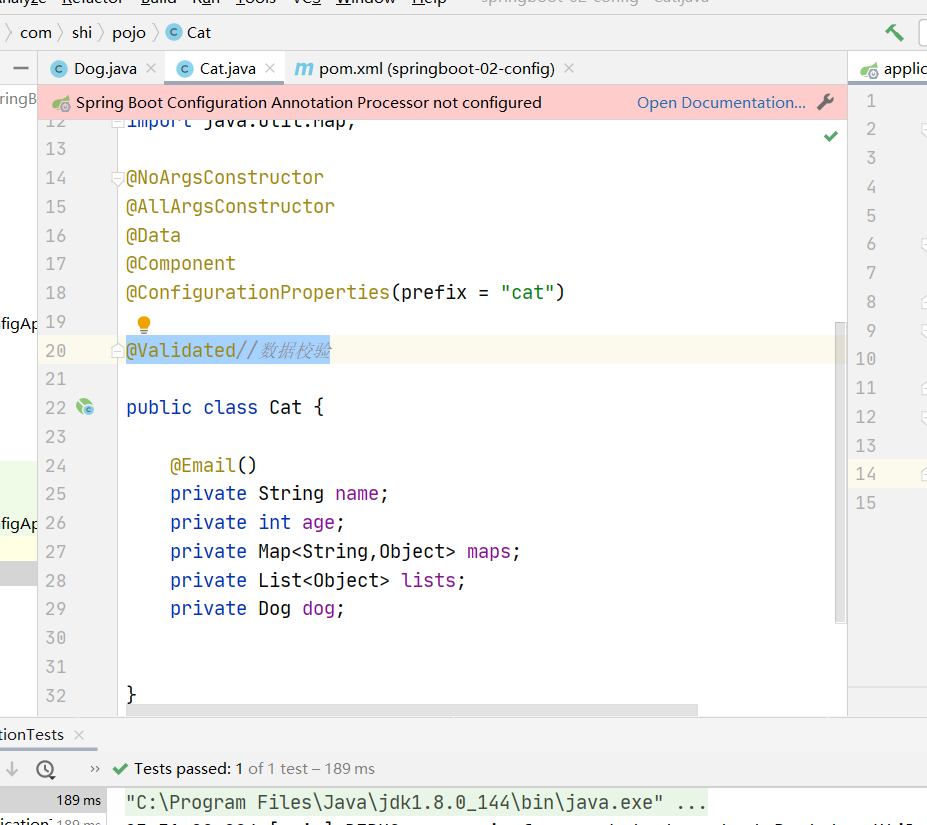Click the java.exe command line in console
Screen dimensions: 927x825
416,803
